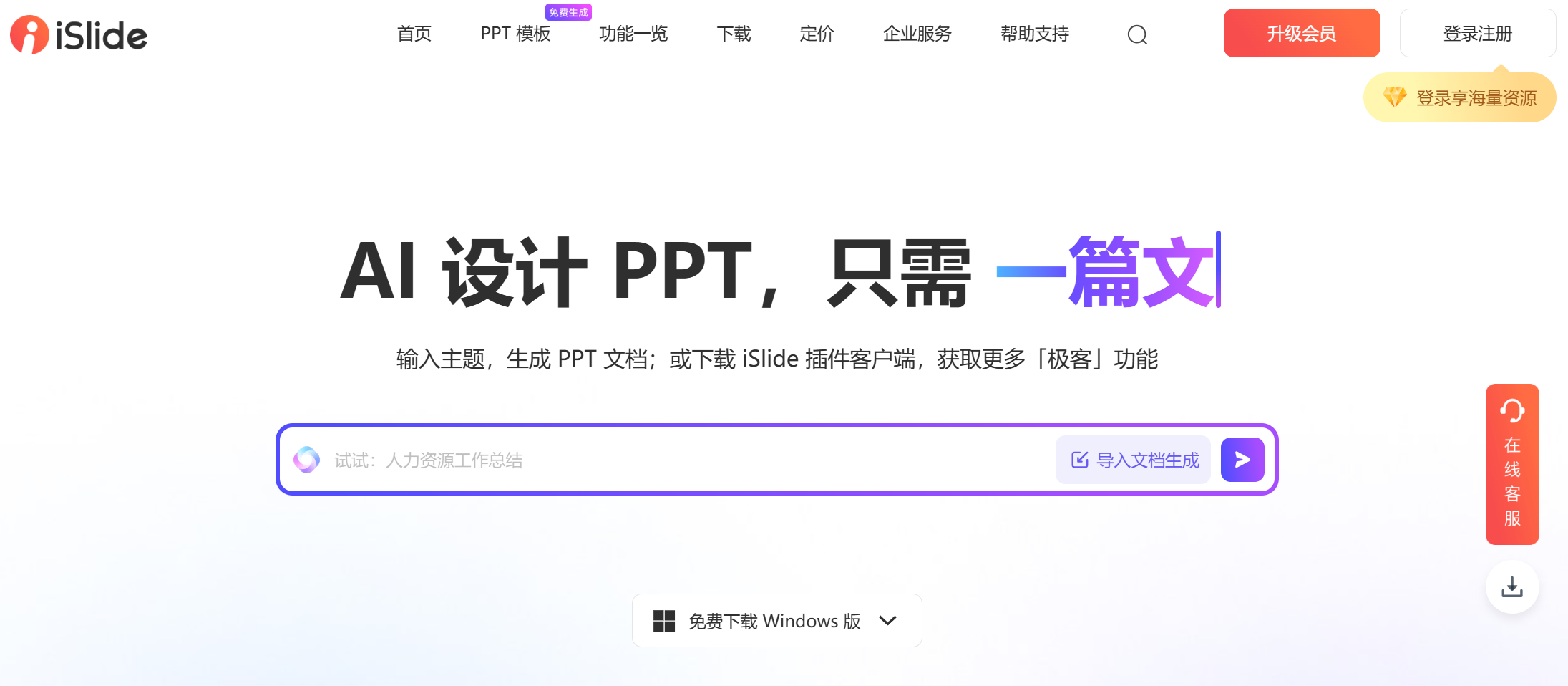This screenshot has width=1568, height=686.
Task: Open 下载 navigation item
Action: tap(734, 34)
